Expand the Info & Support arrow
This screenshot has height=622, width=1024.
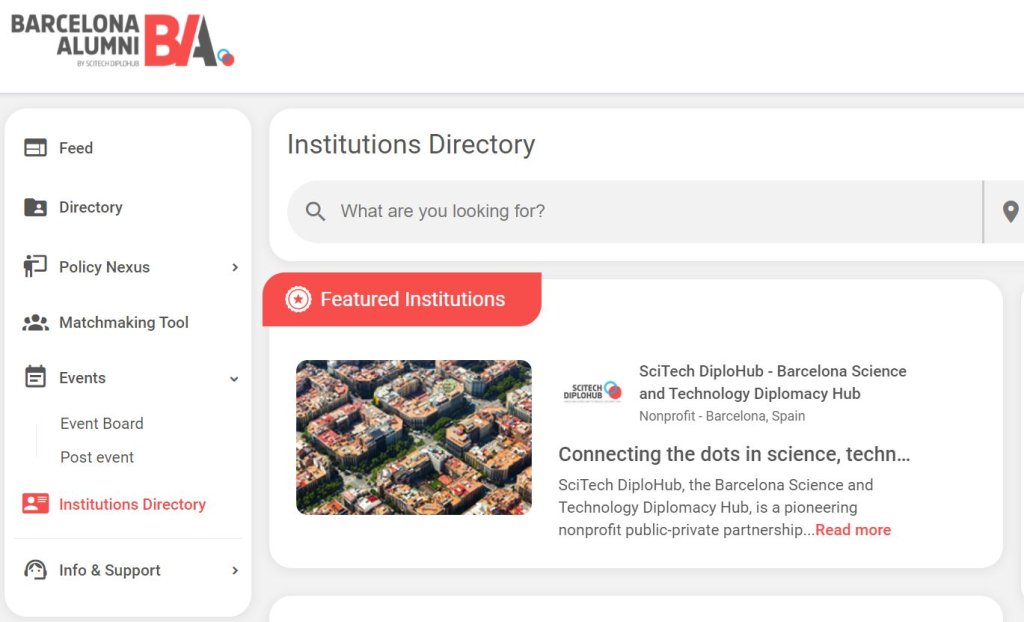(x=235, y=570)
